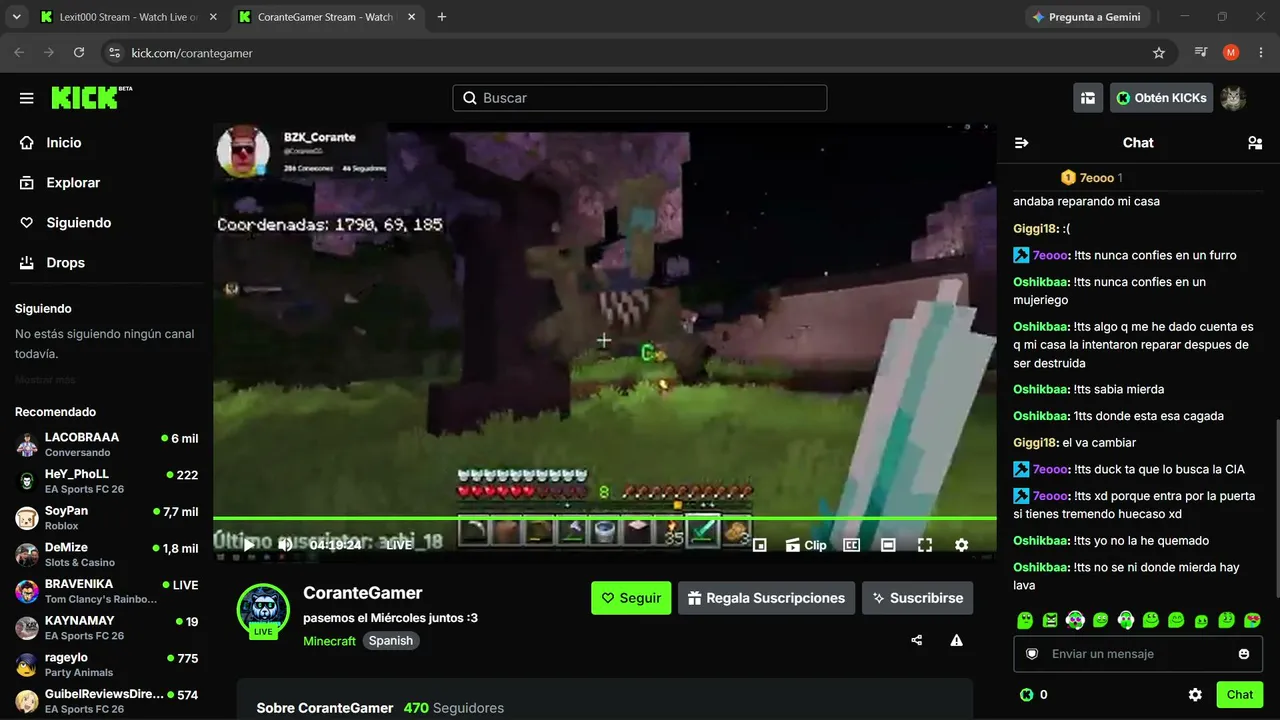Open video player settings gear
Screen dimensions: 1280x720
961,545
